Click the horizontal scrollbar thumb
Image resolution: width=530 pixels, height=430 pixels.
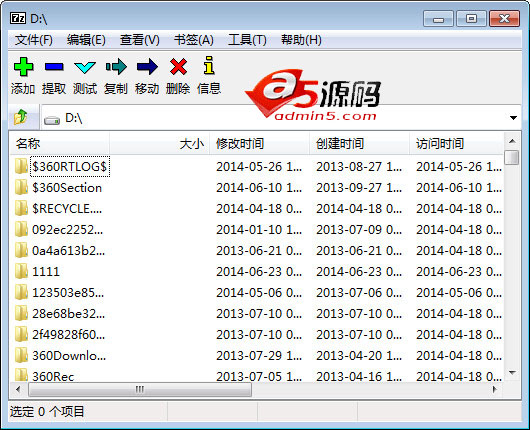point(140,389)
